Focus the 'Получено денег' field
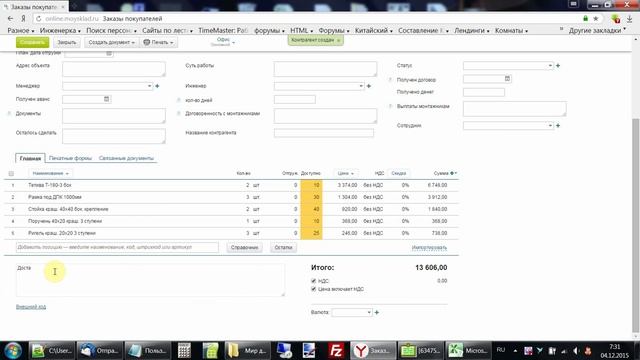This screenshot has width=640, height=360. point(484,92)
